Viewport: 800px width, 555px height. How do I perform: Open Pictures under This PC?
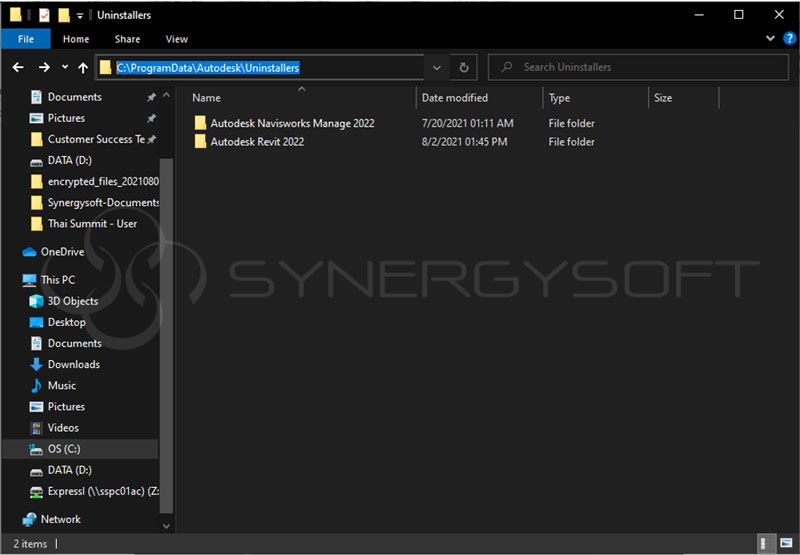tap(66, 407)
